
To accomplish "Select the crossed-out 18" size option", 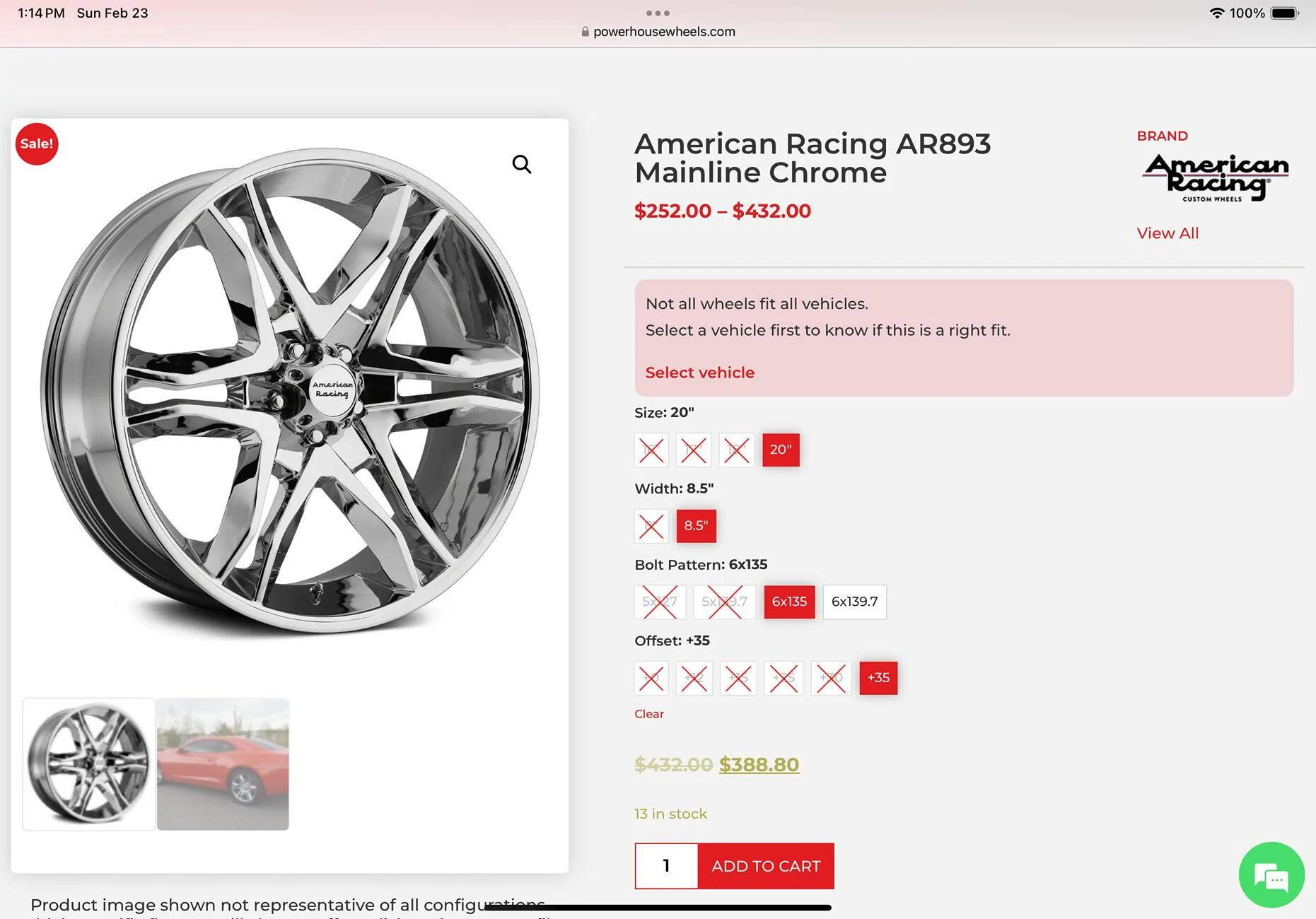I will click(737, 450).
